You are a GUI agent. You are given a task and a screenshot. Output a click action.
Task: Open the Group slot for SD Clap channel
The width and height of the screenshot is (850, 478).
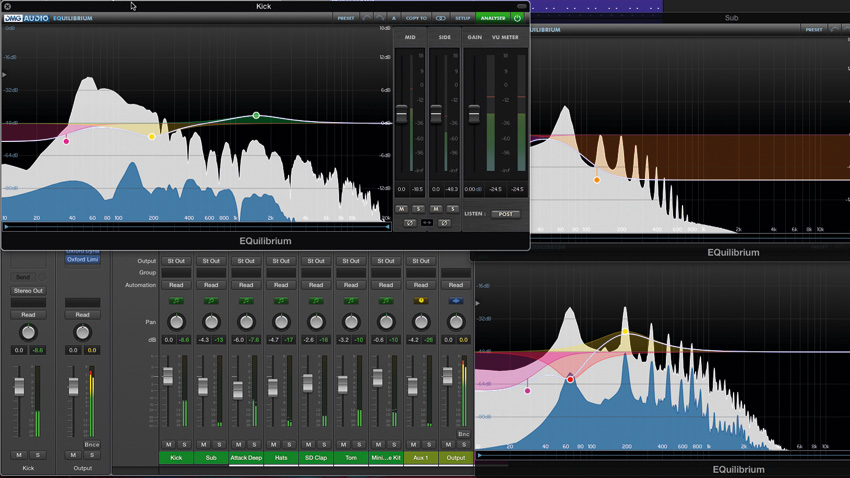(316, 273)
